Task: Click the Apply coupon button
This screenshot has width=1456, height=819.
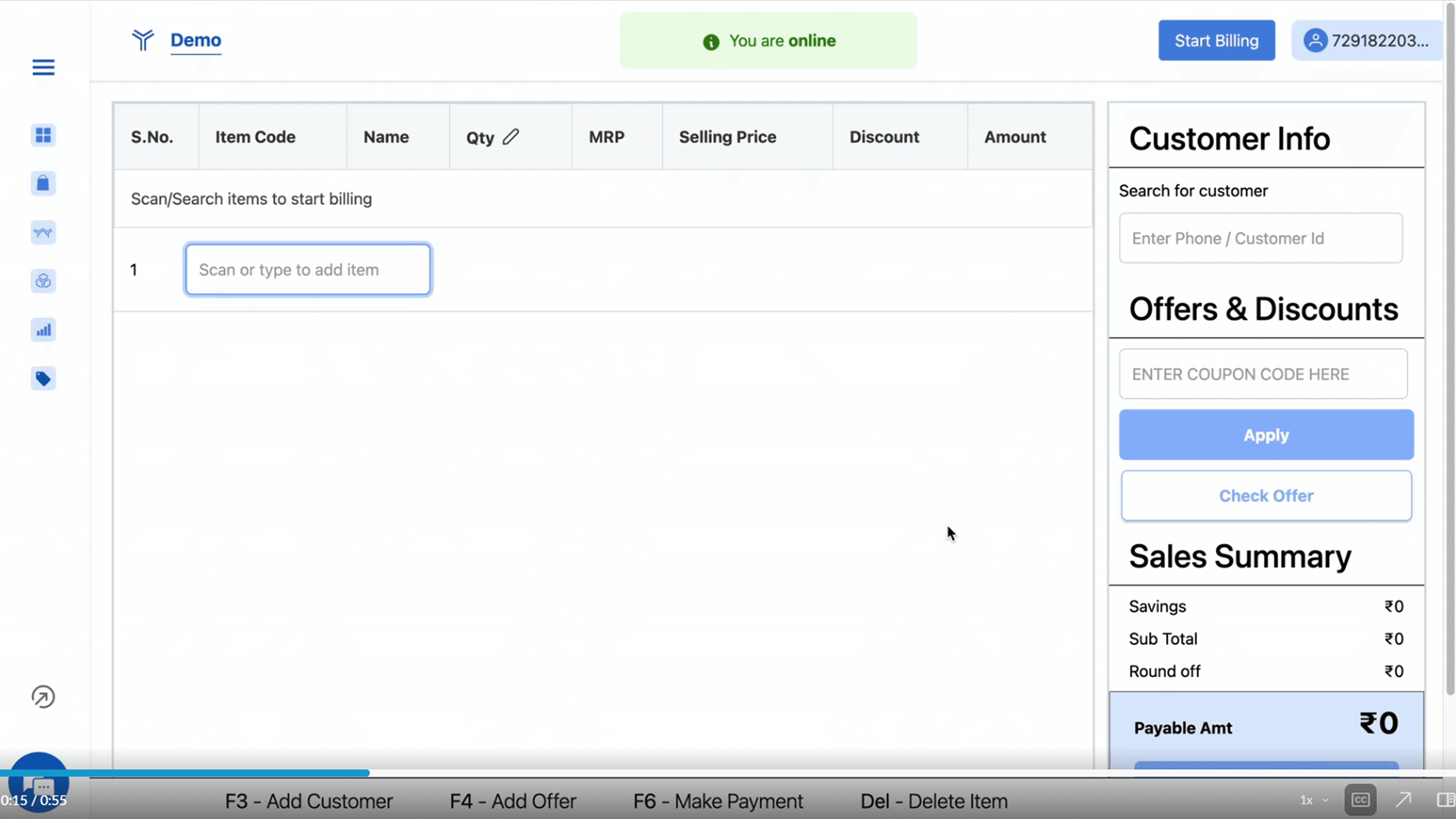Action: (1266, 435)
